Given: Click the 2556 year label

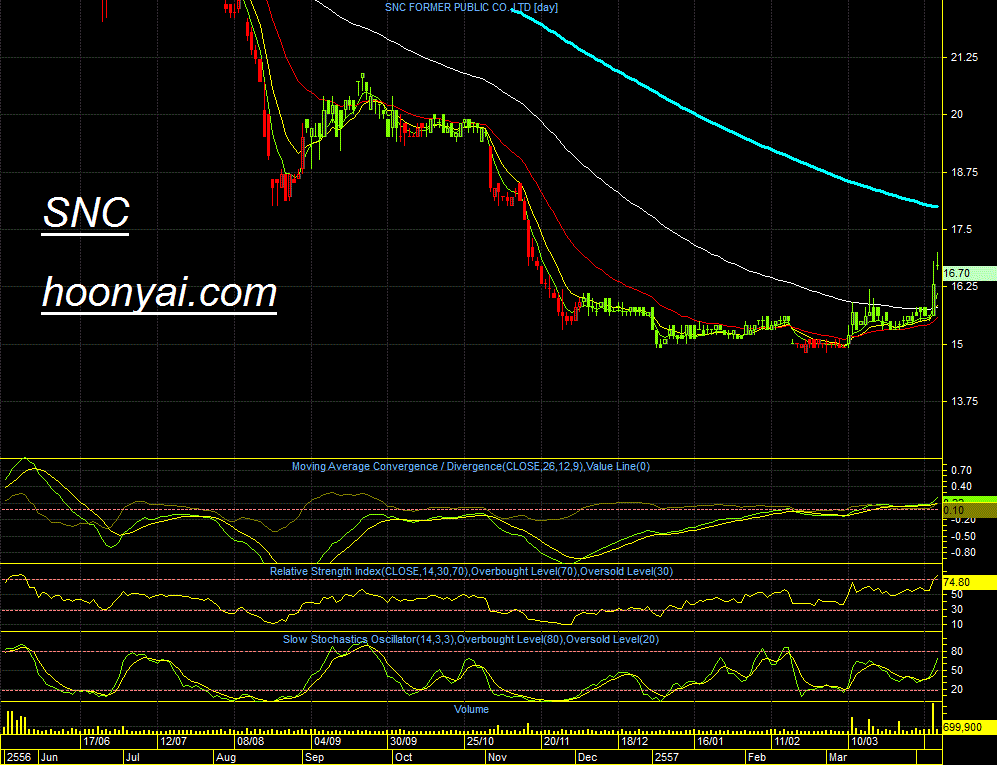Looking at the screenshot, I should (19, 757).
